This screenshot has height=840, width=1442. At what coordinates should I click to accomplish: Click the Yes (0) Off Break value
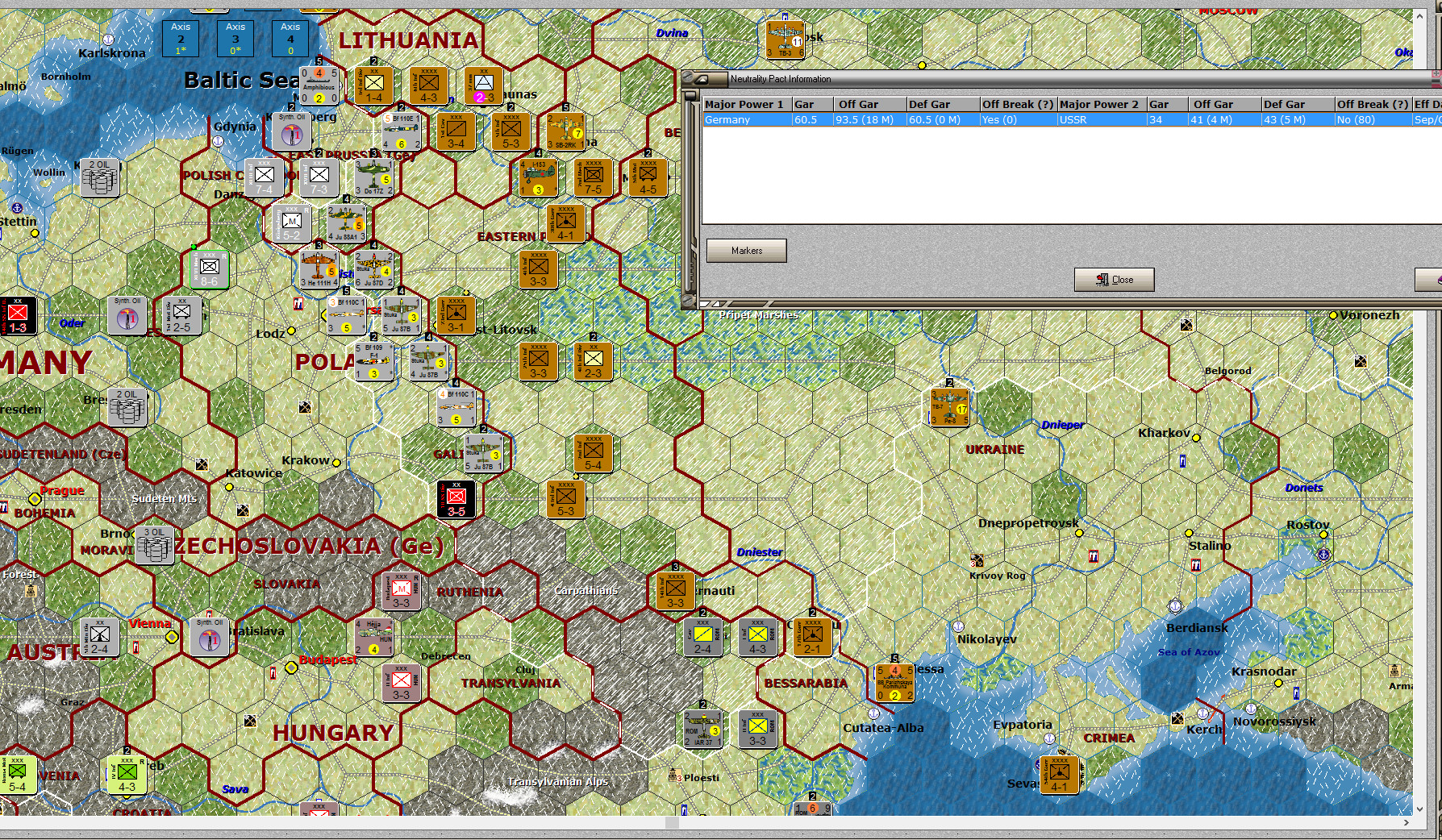pyautogui.click(x=1018, y=119)
